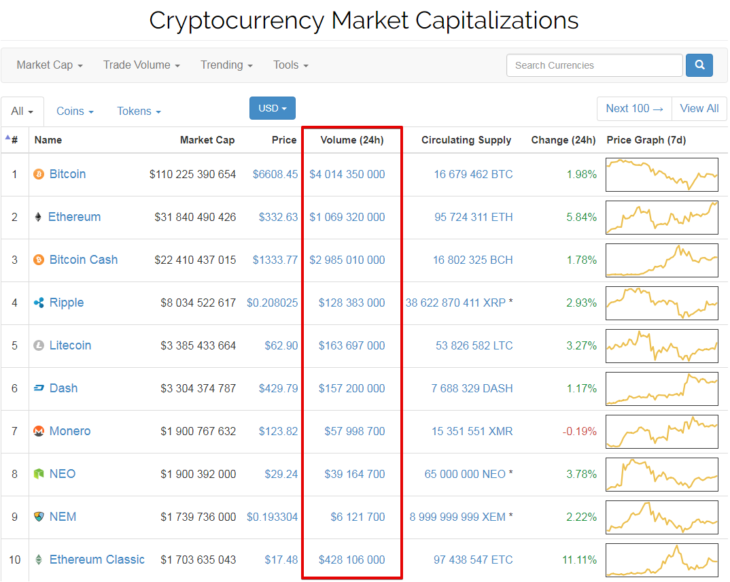Open Ethereum Classic 7-day price graph

click(662, 560)
